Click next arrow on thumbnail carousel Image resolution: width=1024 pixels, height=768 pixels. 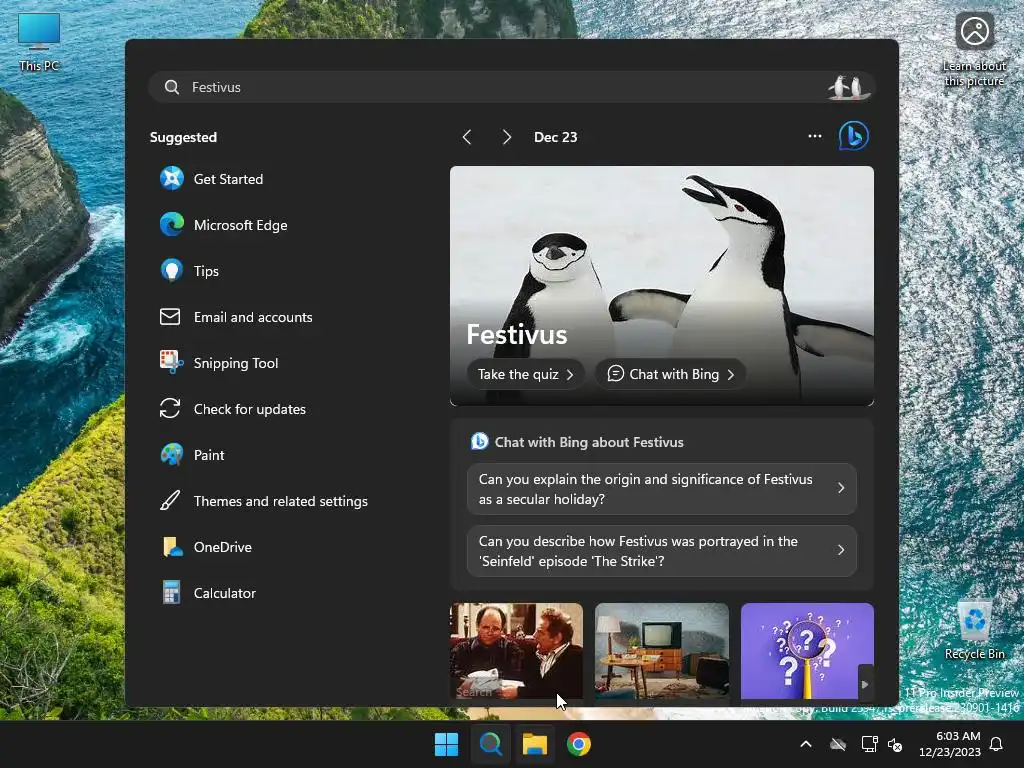(x=865, y=684)
